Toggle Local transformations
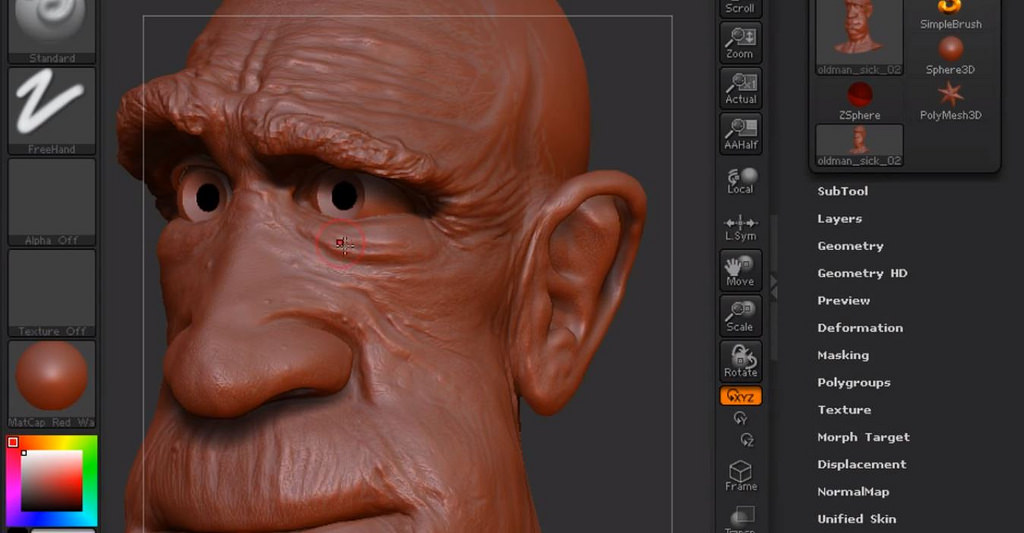 [741, 181]
